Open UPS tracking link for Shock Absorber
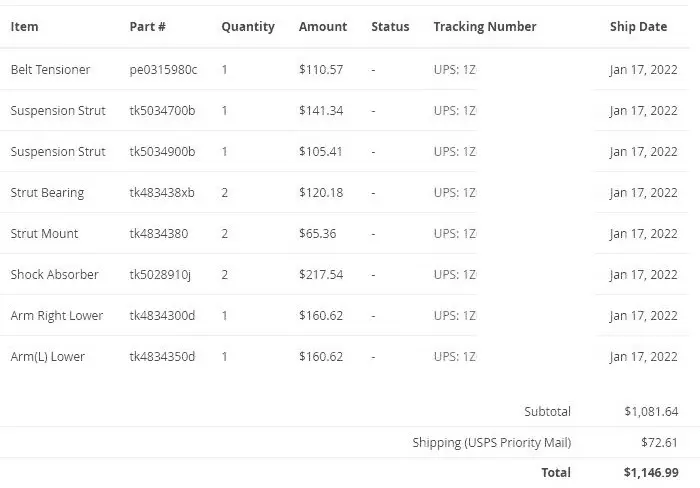700x488 pixels. pyautogui.click(x=454, y=275)
